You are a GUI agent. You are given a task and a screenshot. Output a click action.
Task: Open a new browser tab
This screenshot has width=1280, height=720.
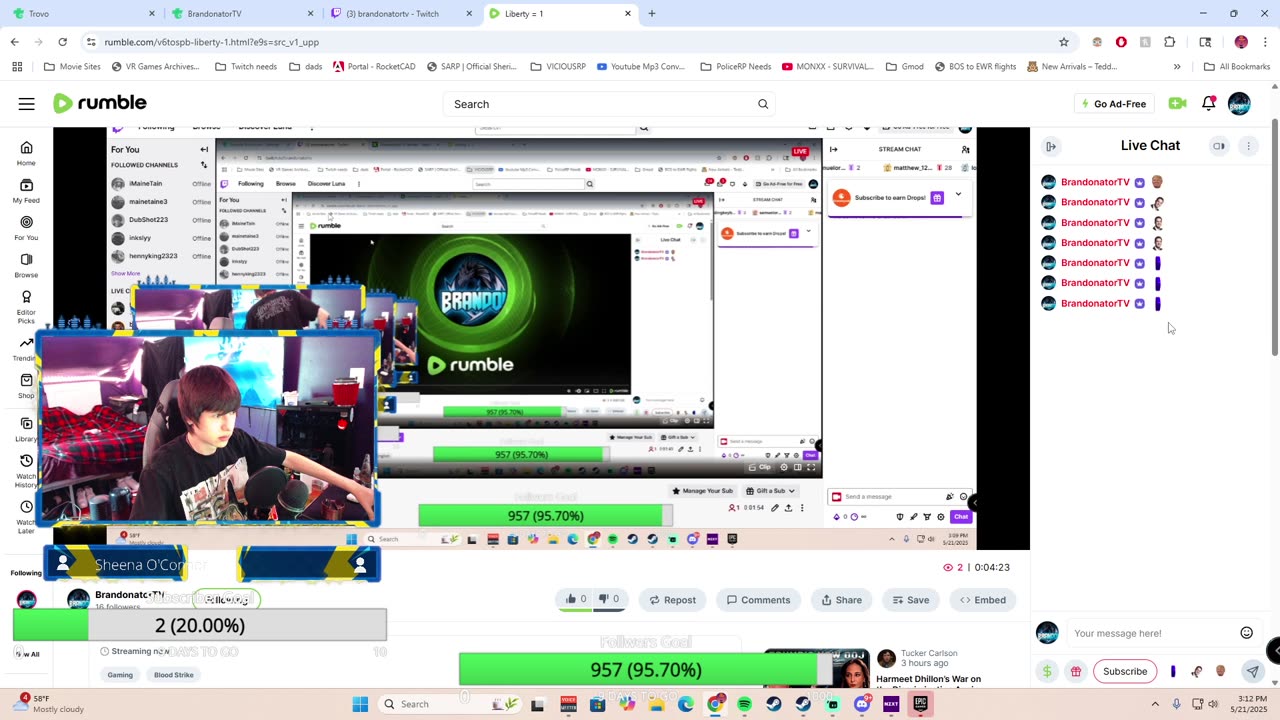pyautogui.click(x=652, y=14)
